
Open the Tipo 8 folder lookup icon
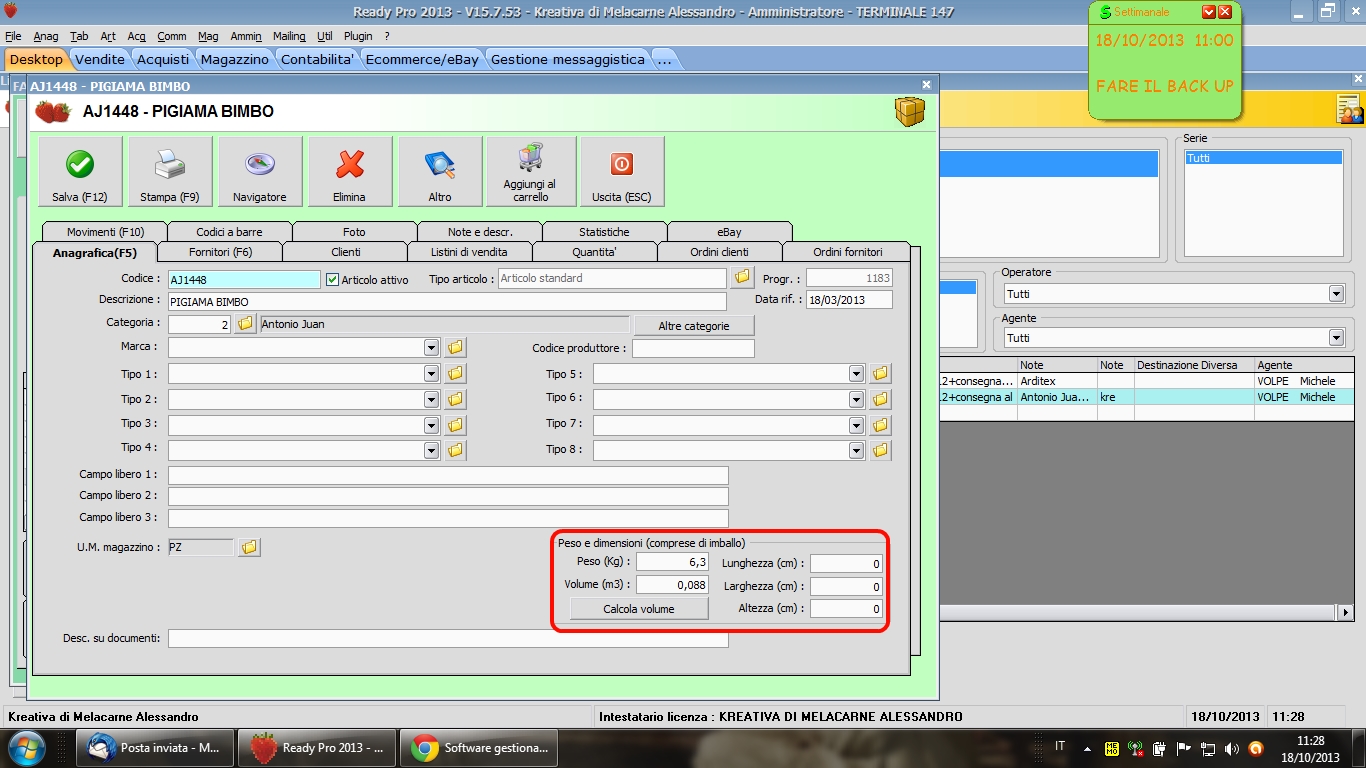pos(880,450)
